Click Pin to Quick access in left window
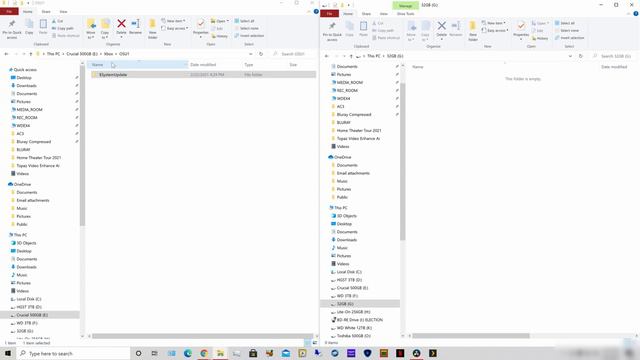 [x=12, y=29]
